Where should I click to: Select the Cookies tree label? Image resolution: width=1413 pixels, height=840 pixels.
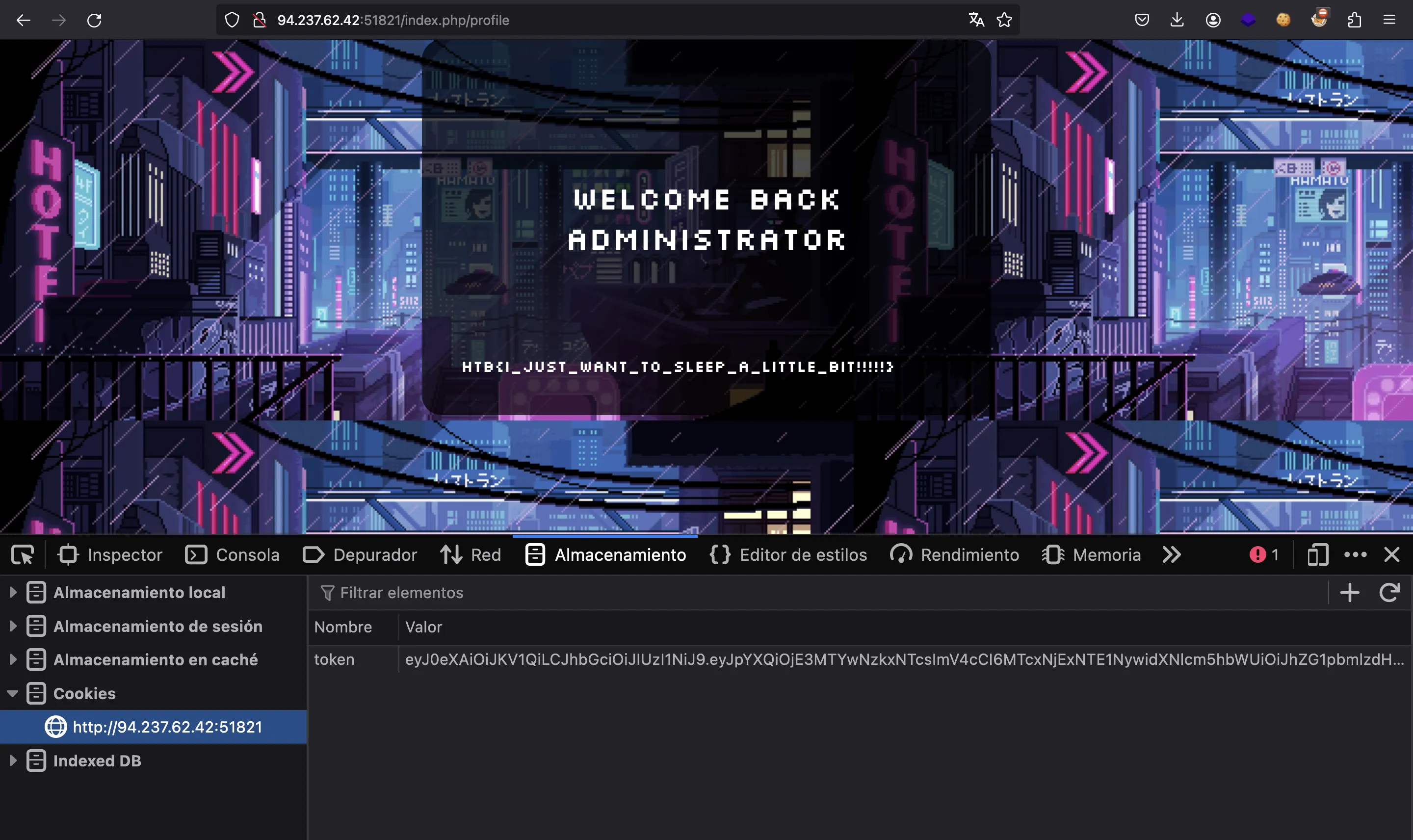point(84,693)
